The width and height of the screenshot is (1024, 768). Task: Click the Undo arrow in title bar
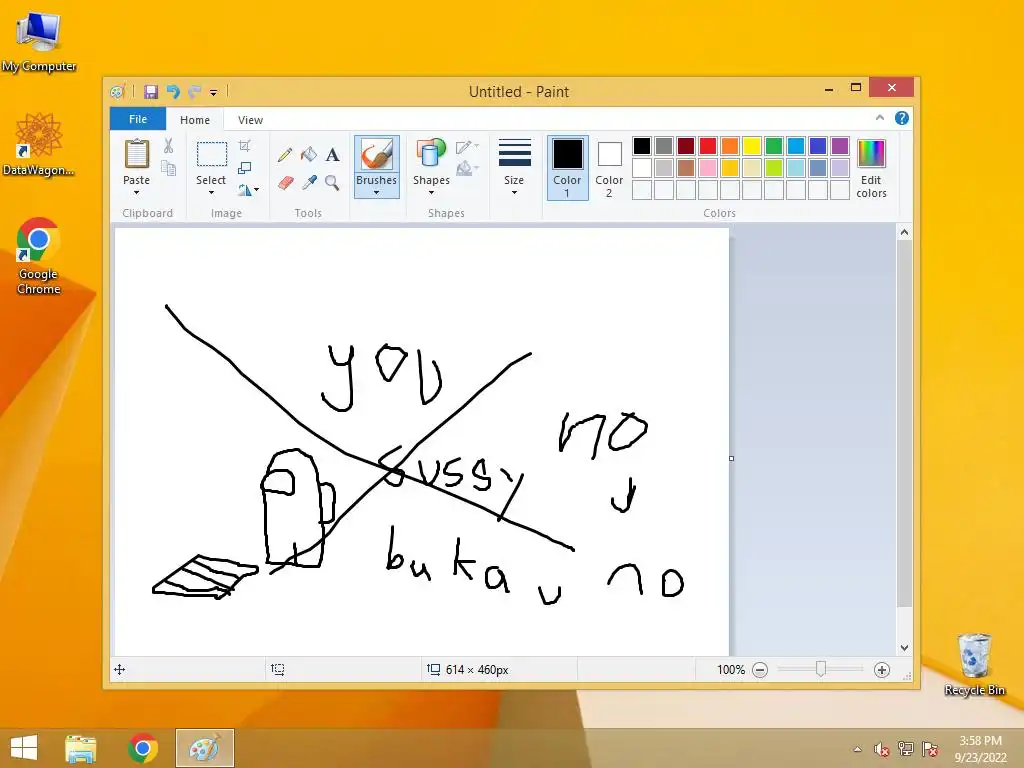coord(173,91)
